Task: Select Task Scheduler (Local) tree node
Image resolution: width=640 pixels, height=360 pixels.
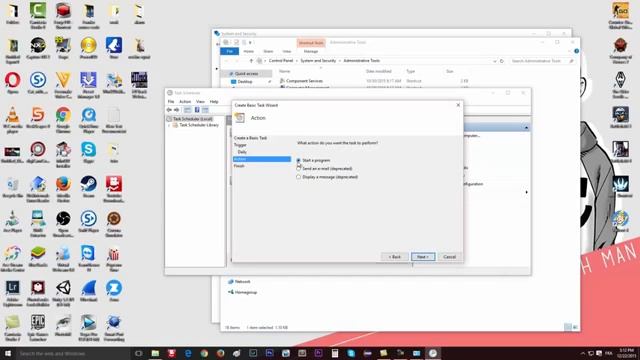Action: click(192, 119)
